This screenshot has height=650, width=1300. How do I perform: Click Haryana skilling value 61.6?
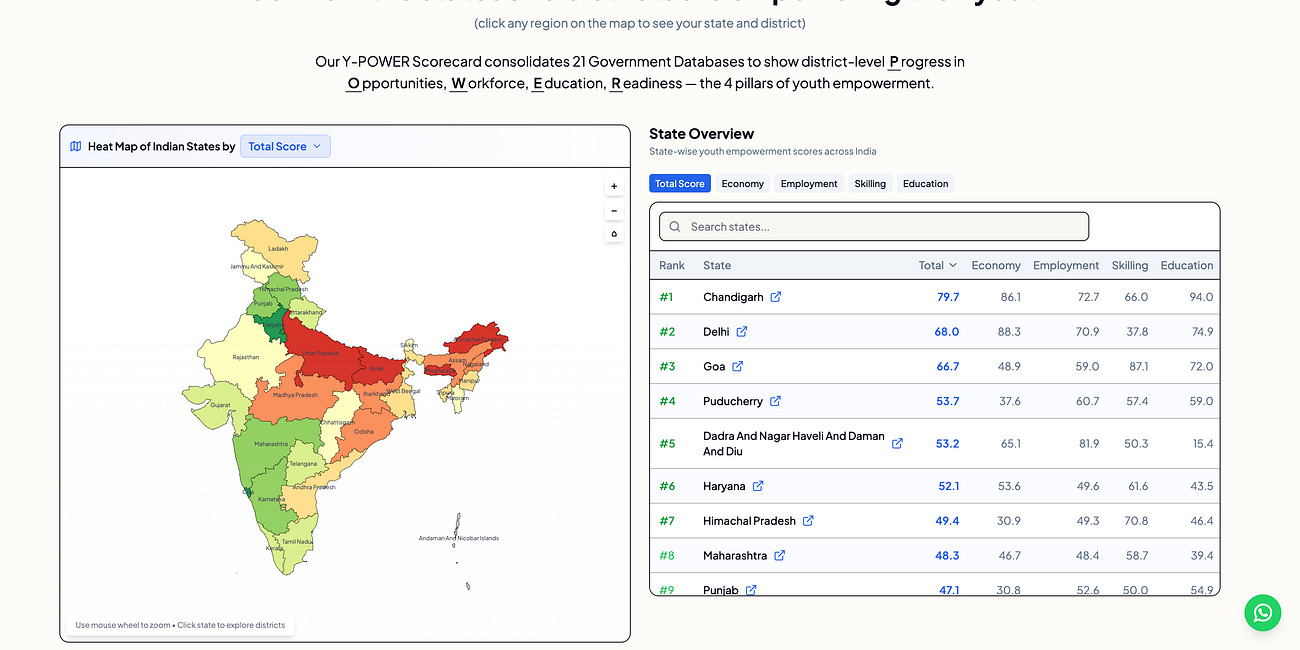[x=1136, y=486]
